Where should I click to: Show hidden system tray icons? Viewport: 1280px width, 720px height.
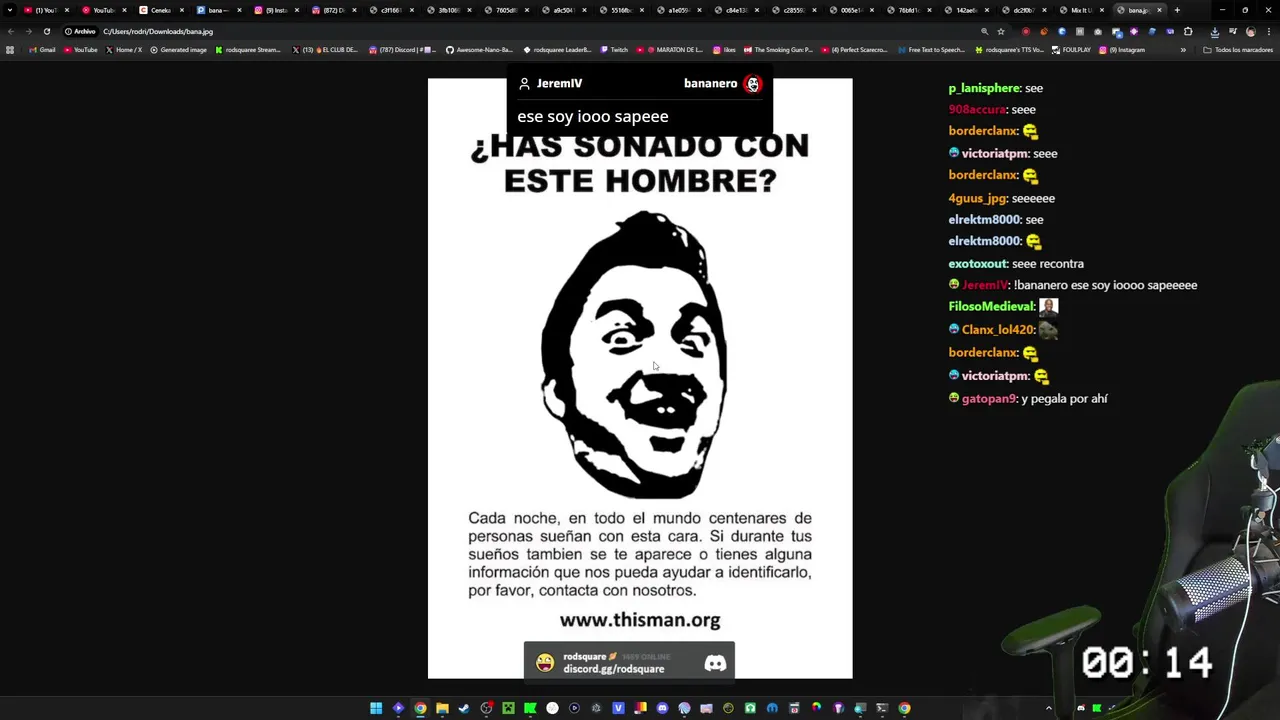(1048, 708)
